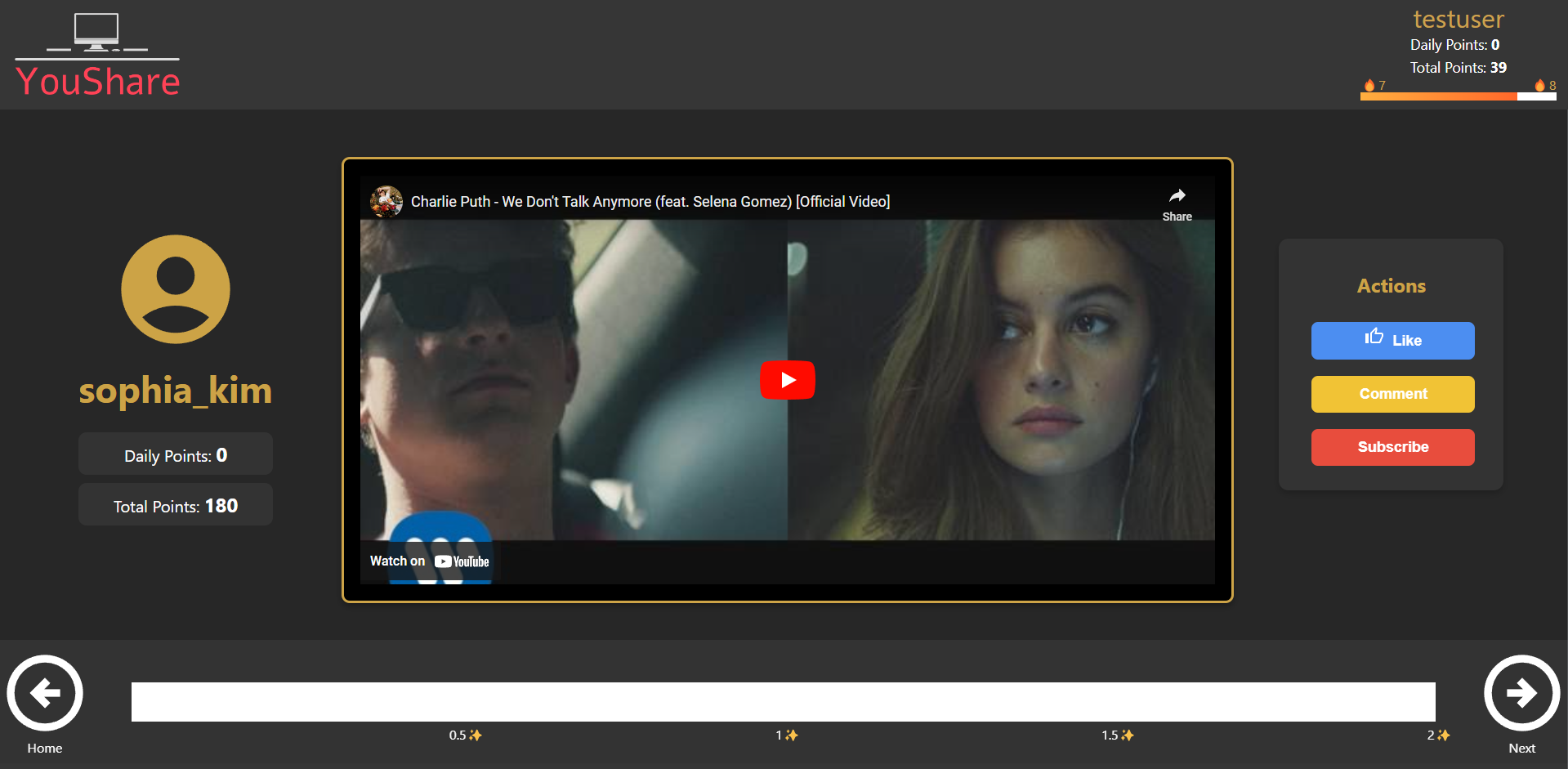The image size is (1568, 769).
Task: Subscribe using the red Subscribe button
Action: pyautogui.click(x=1392, y=447)
